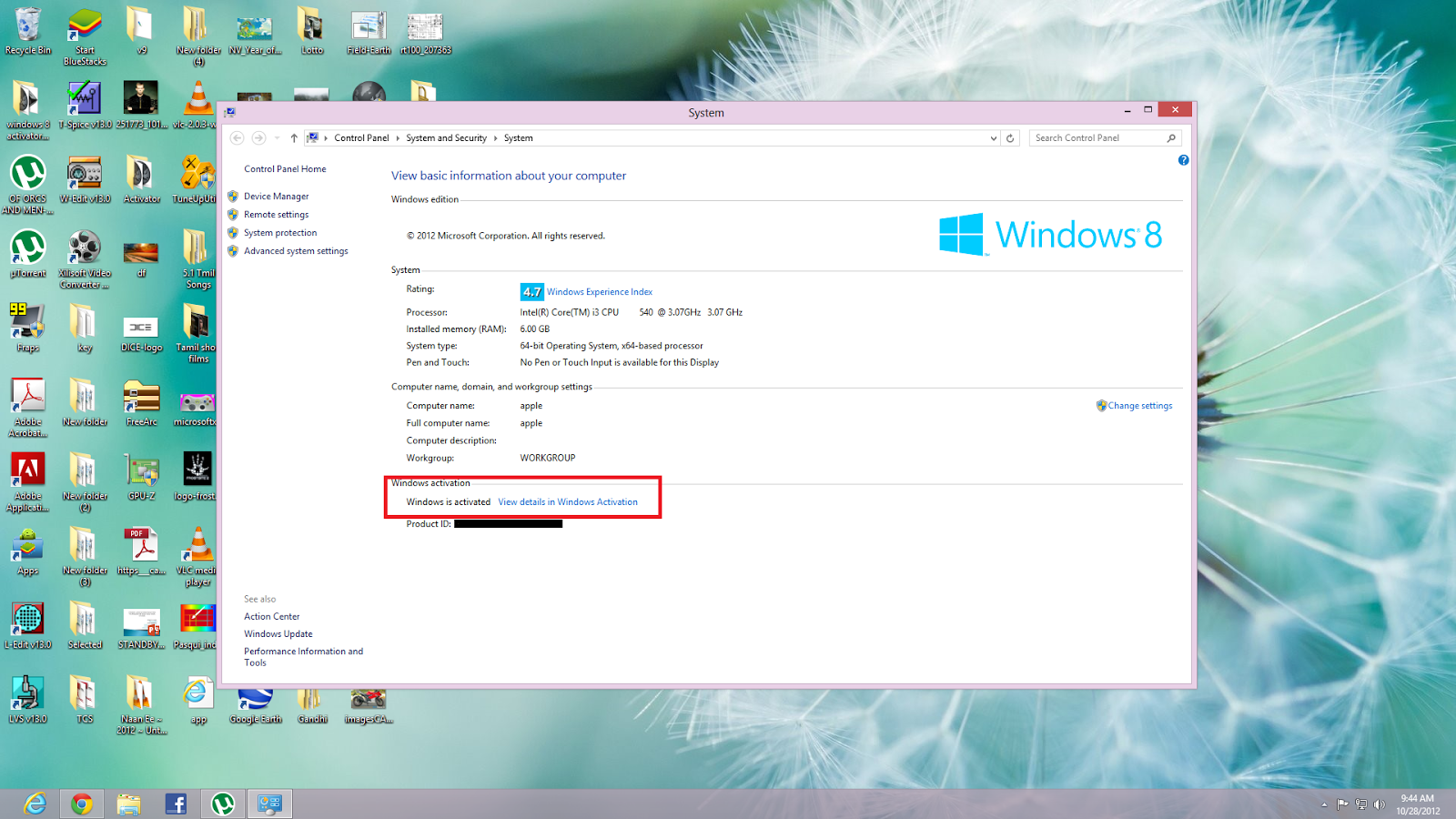Click the search magnifier icon
1456x819 pixels.
(x=1171, y=138)
